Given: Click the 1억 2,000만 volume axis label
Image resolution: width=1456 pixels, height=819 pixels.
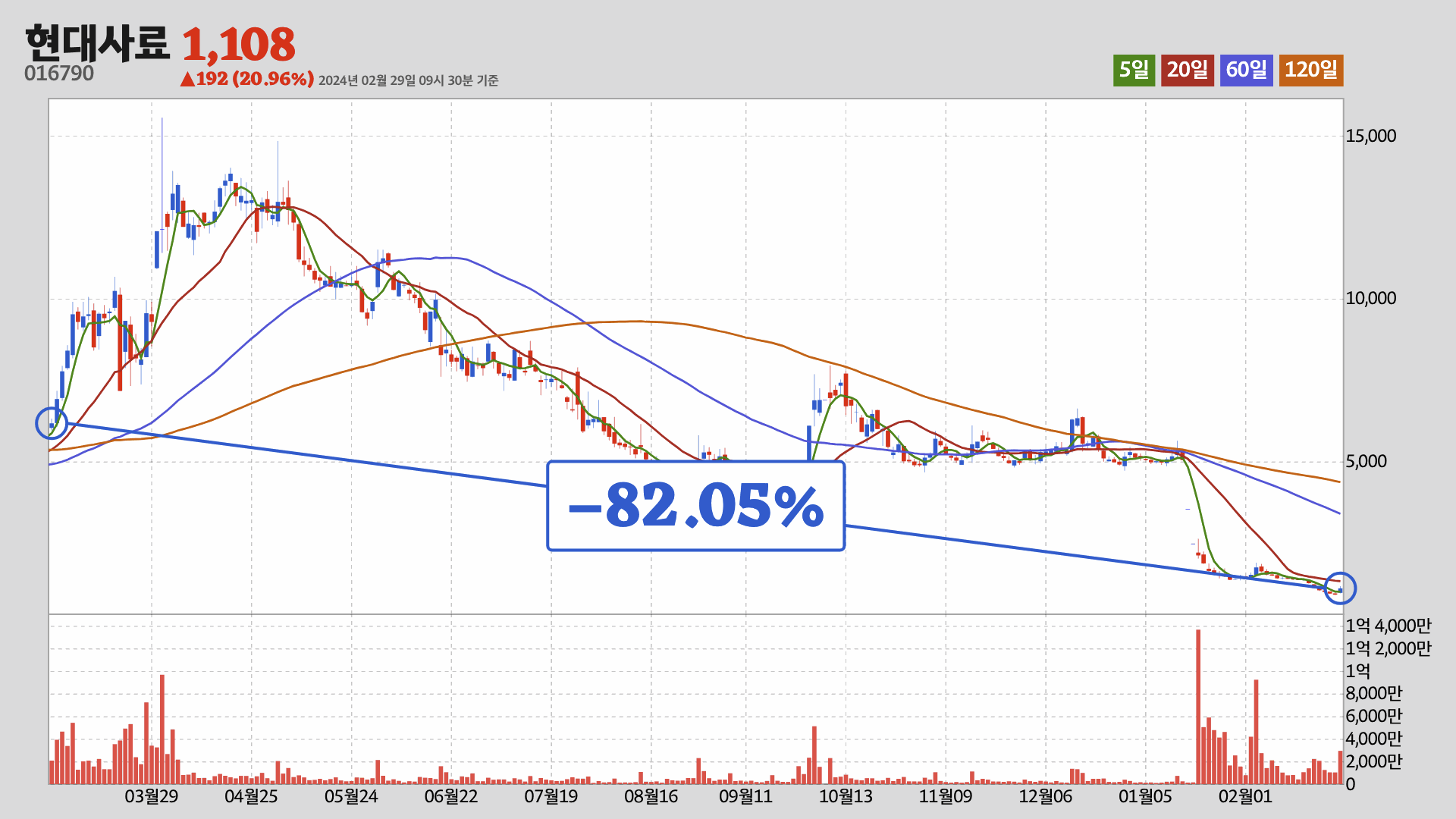Looking at the screenshot, I should (x=1389, y=648).
